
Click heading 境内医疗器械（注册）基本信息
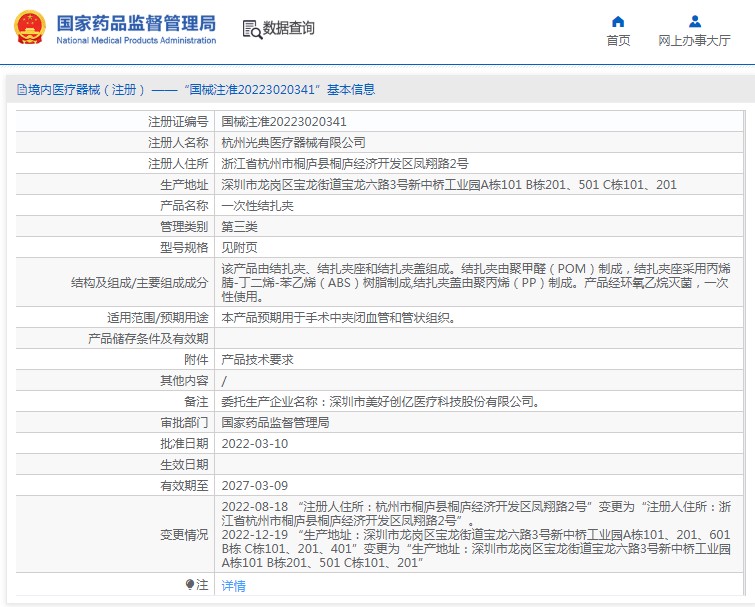pos(196,90)
